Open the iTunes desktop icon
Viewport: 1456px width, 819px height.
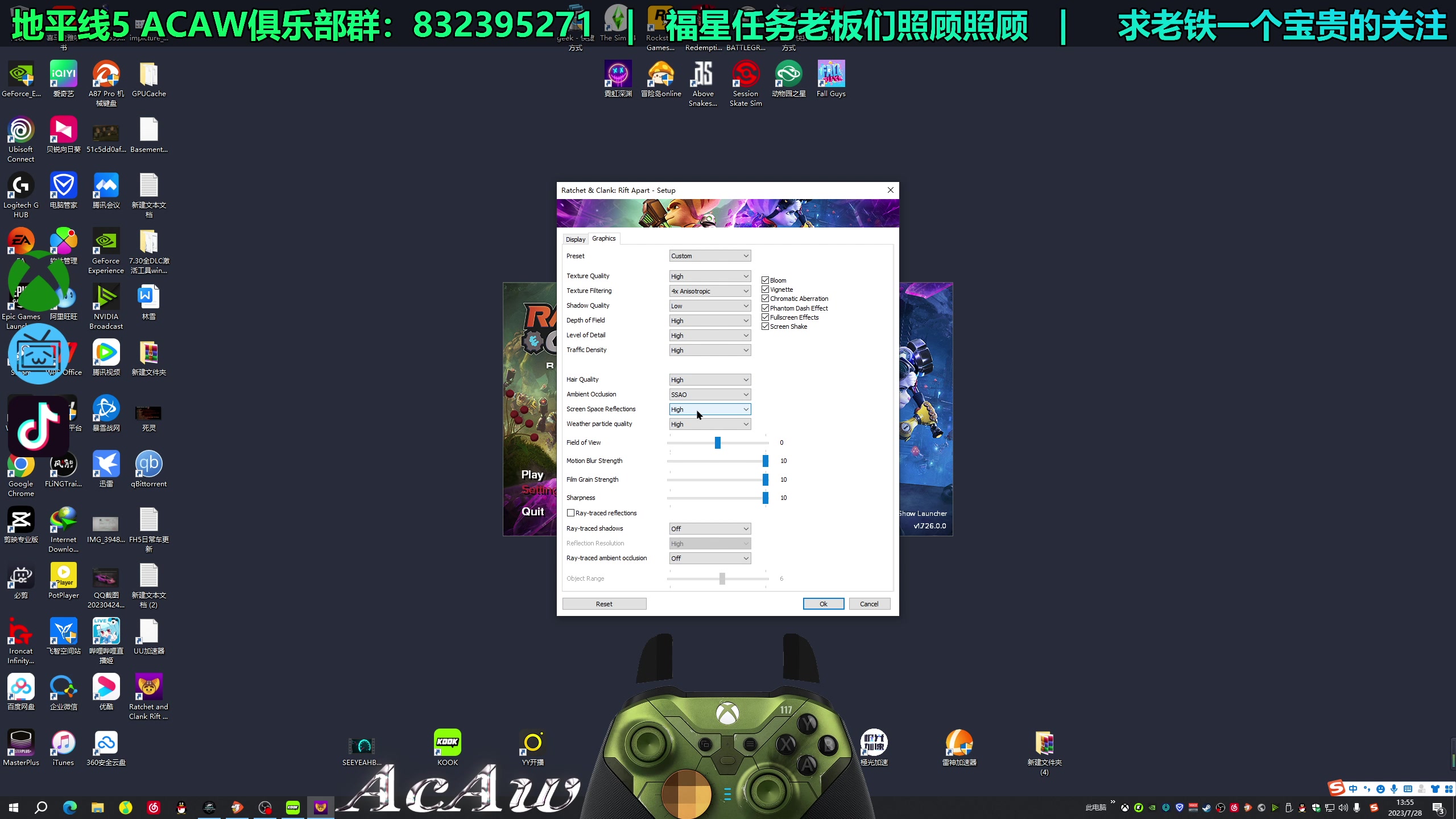(63, 748)
